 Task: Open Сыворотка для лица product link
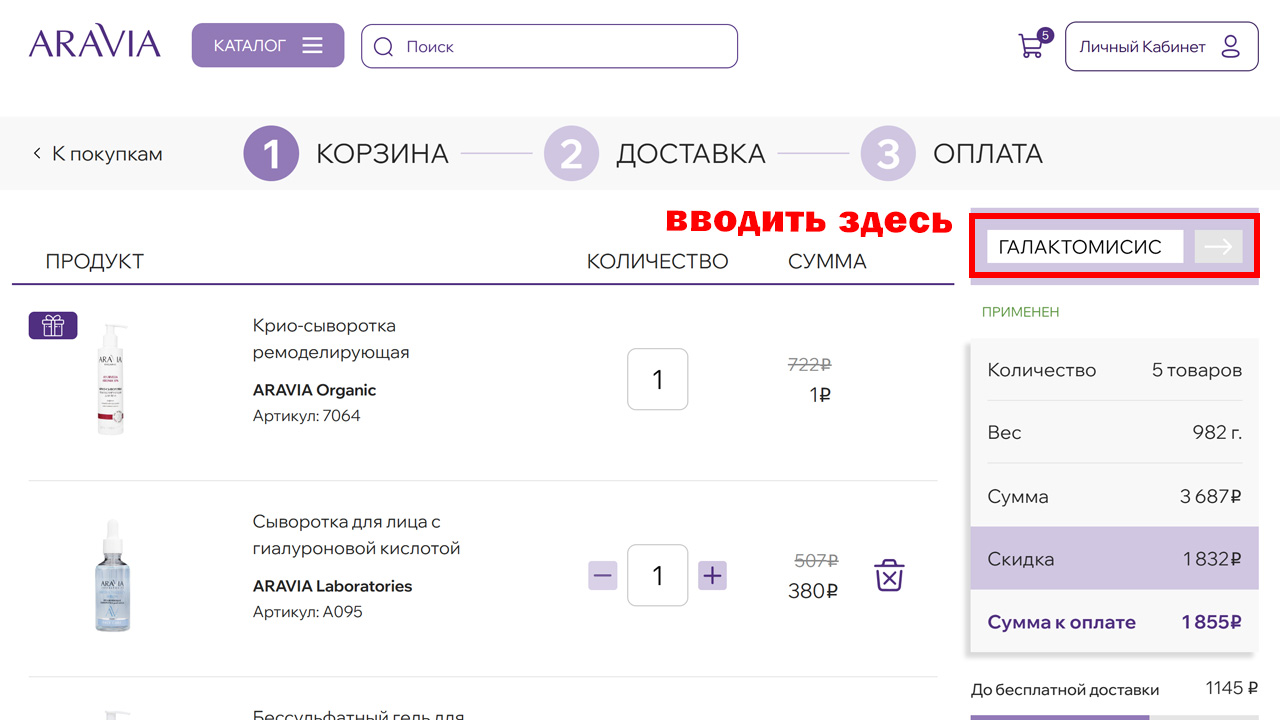(356, 535)
